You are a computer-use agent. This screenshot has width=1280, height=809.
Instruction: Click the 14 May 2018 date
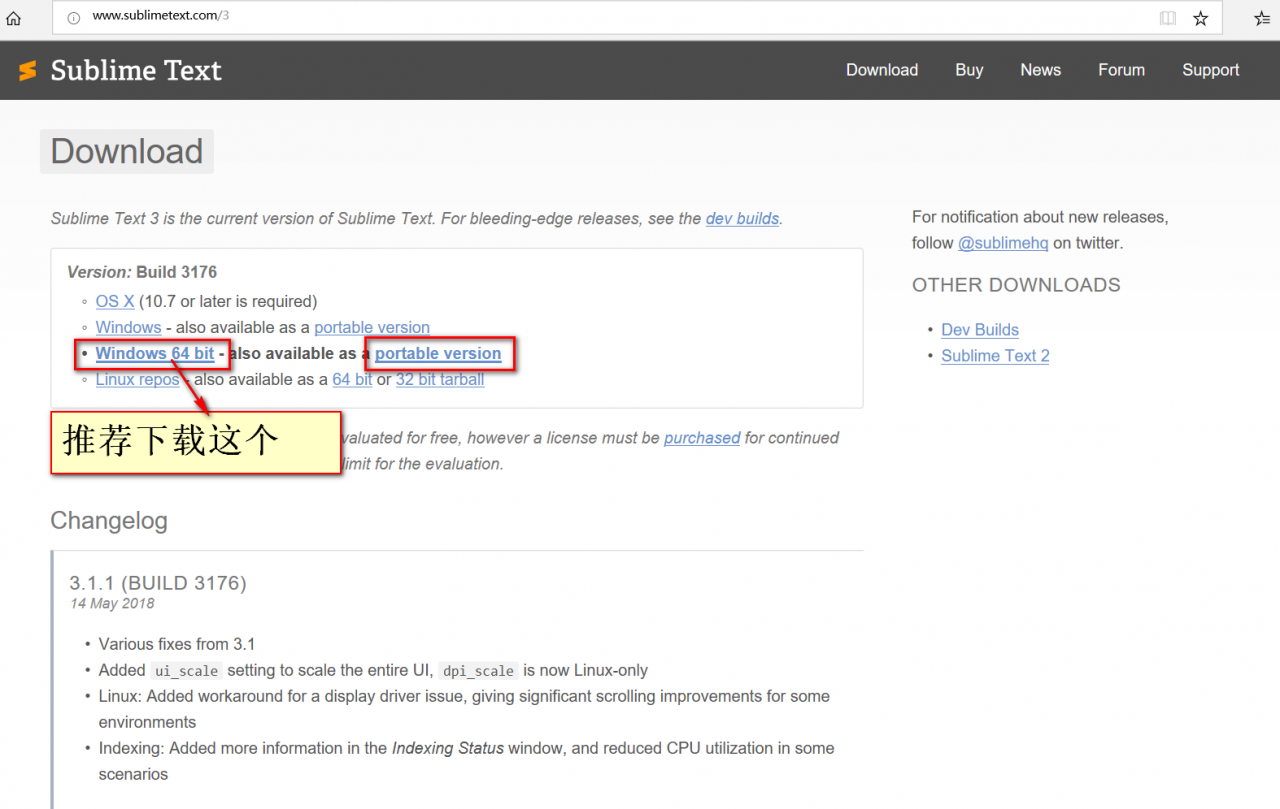[112, 604]
